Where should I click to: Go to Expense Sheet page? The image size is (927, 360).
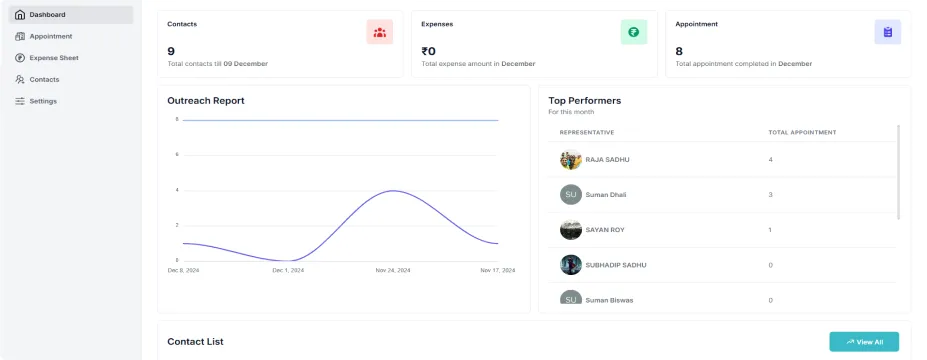click(71, 58)
